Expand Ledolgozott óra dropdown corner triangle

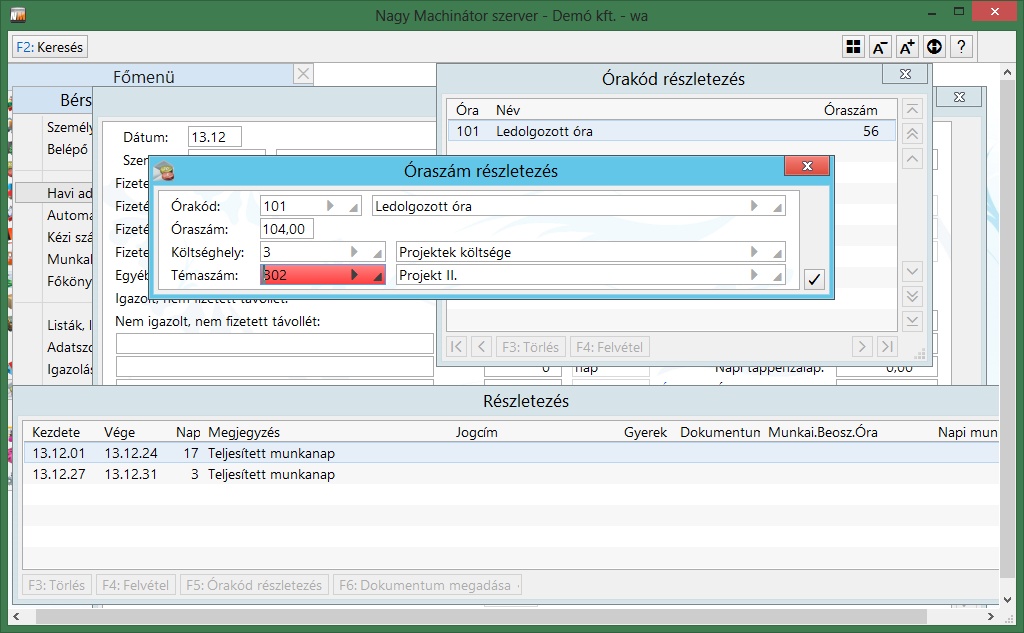pos(777,208)
